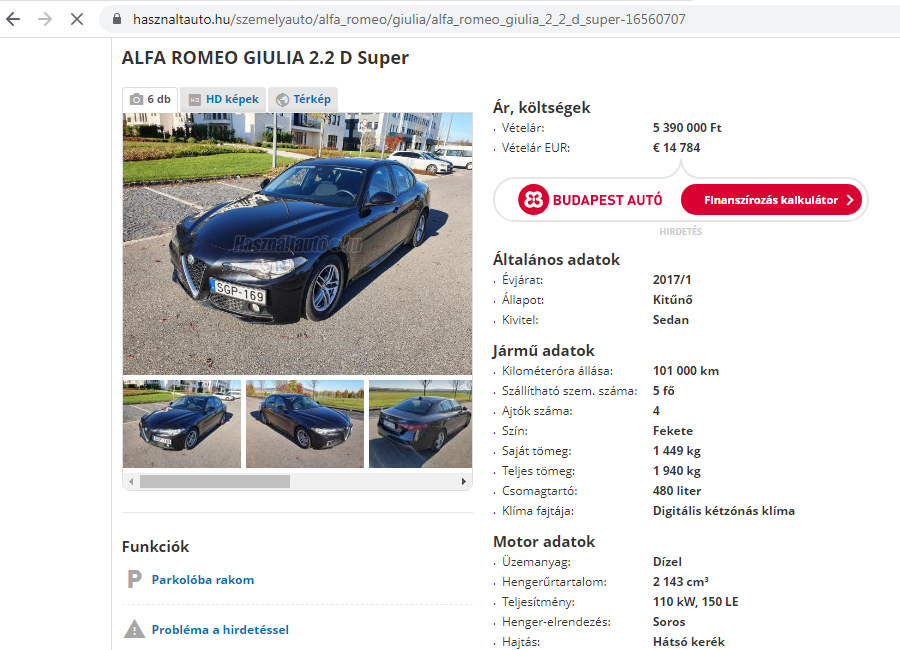Viewport: 900px width, 650px height.
Task: Click Probléma a hirdetéssel link
Action: pos(220,629)
